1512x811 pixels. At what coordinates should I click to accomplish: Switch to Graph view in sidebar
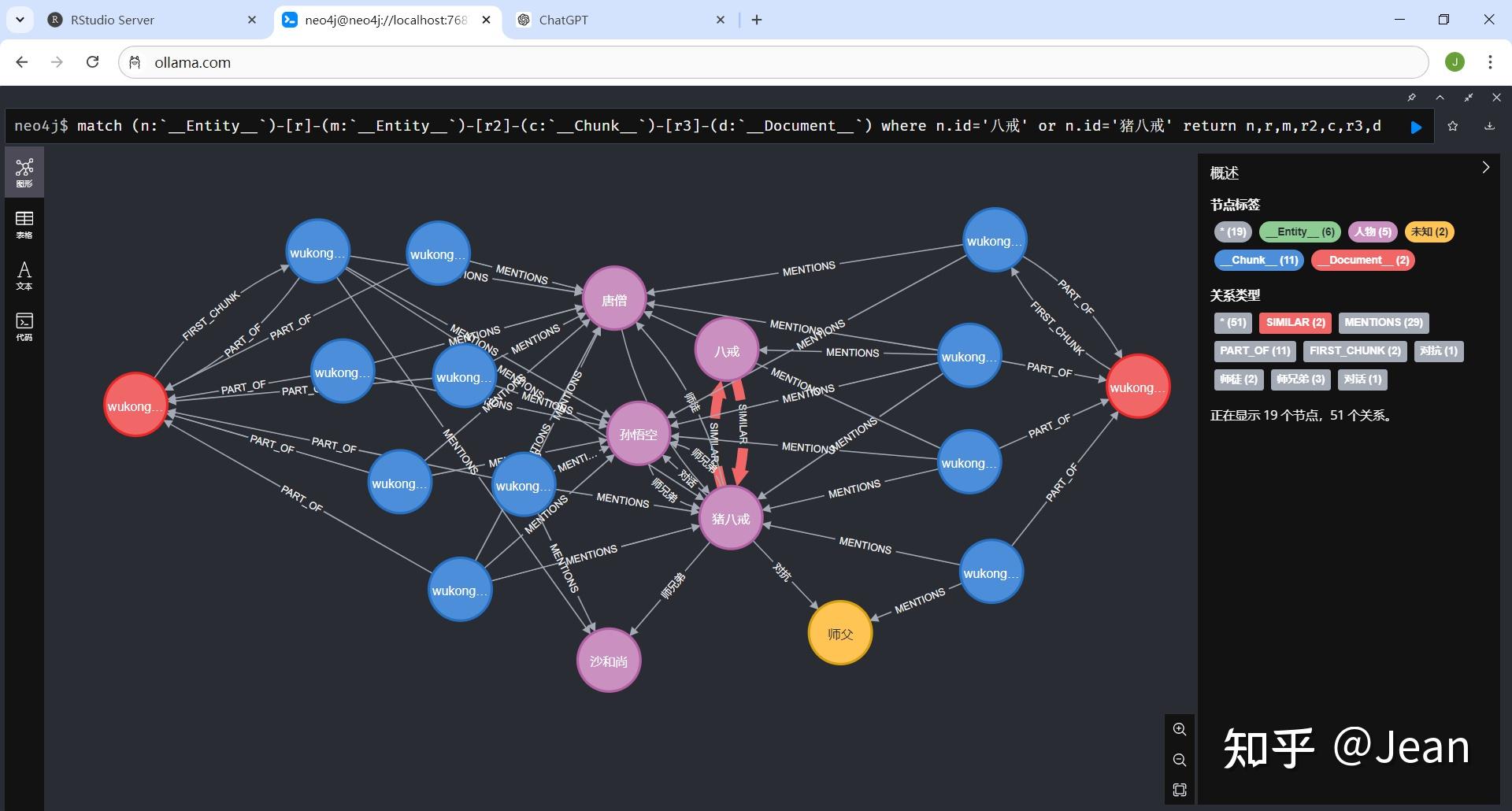pos(24,172)
